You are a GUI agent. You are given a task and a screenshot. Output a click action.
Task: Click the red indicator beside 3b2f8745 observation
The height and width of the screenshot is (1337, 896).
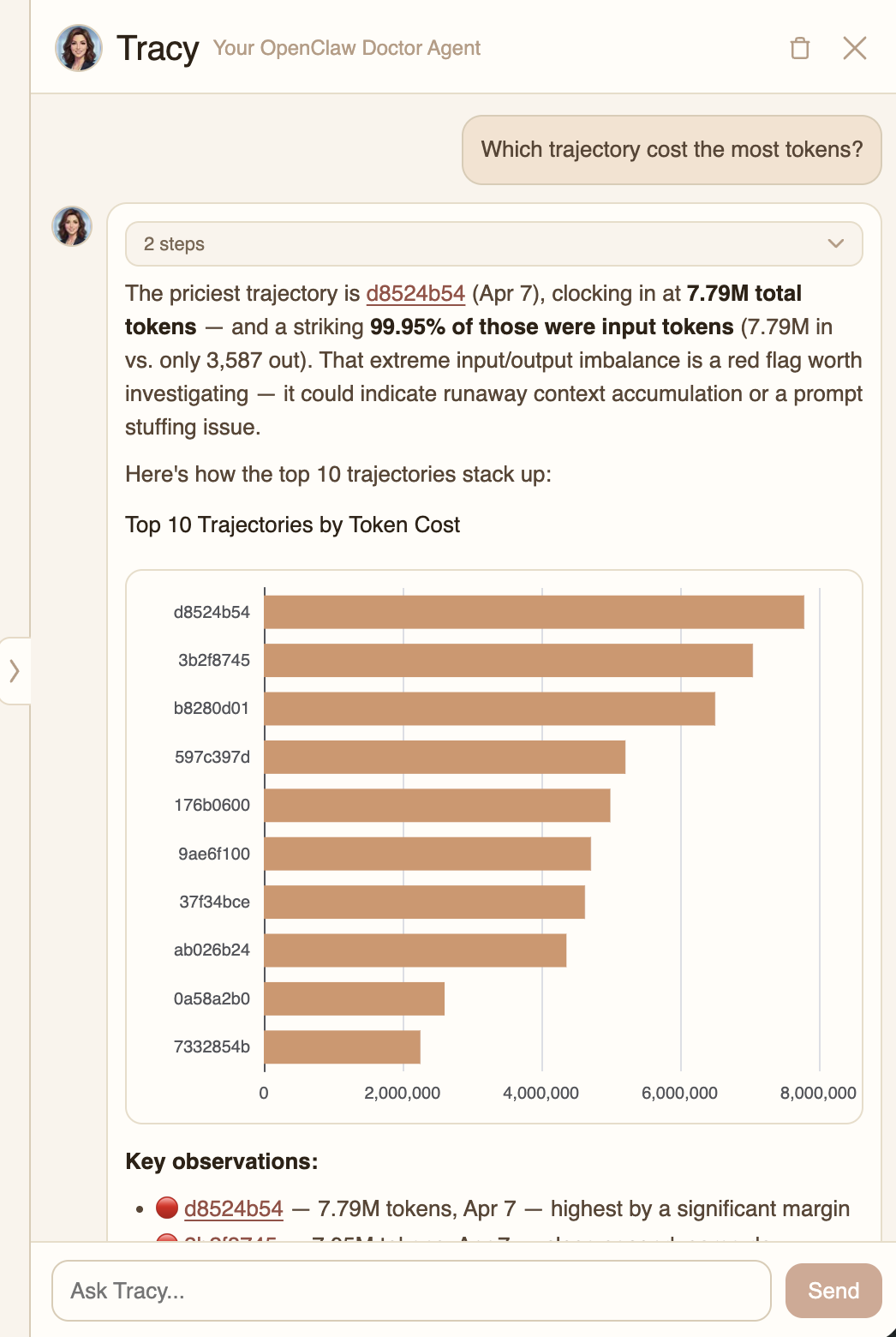pos(165,1241)
